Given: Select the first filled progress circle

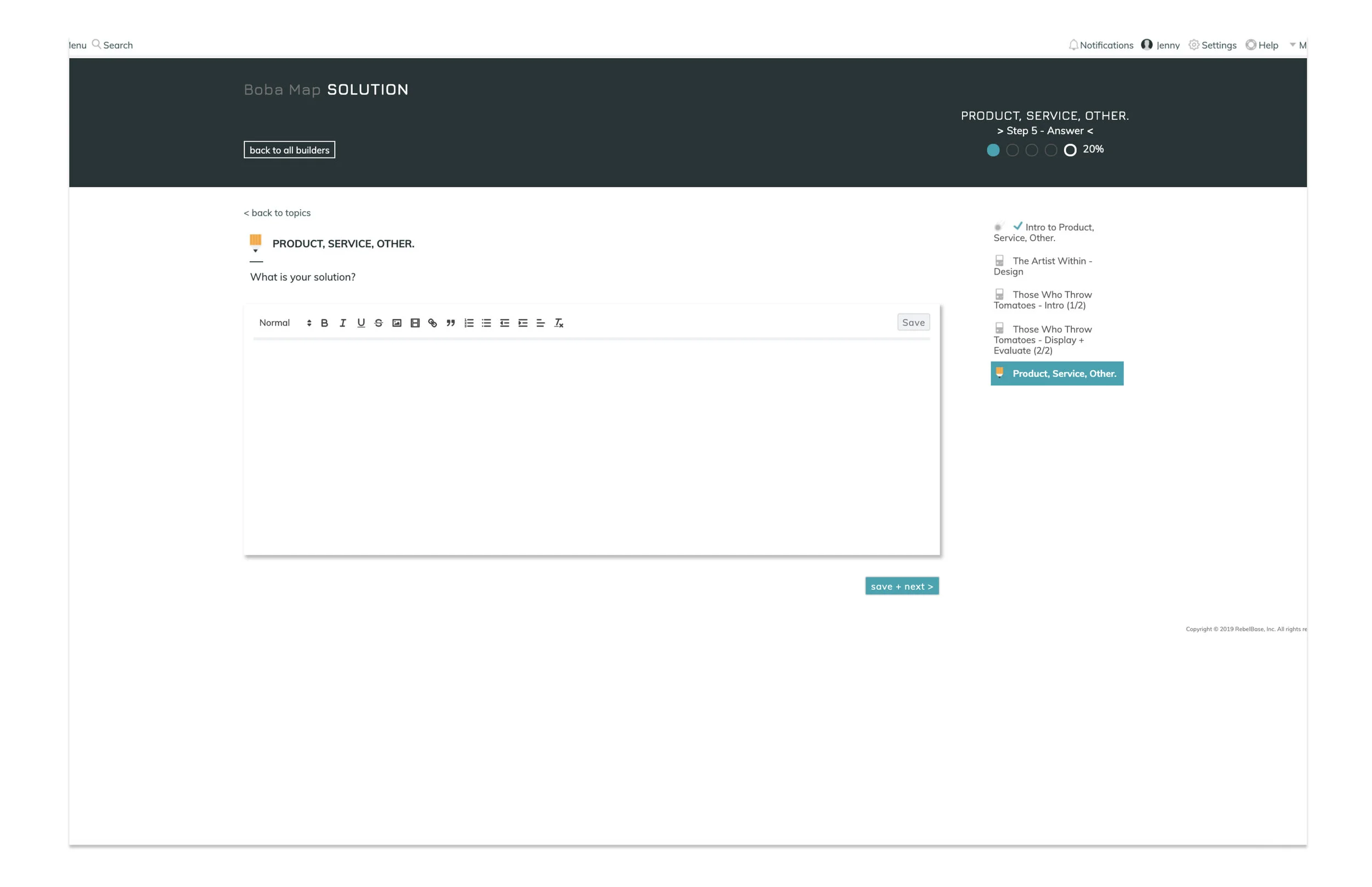Looking at the screenshot, I should (x=993, y=150).
